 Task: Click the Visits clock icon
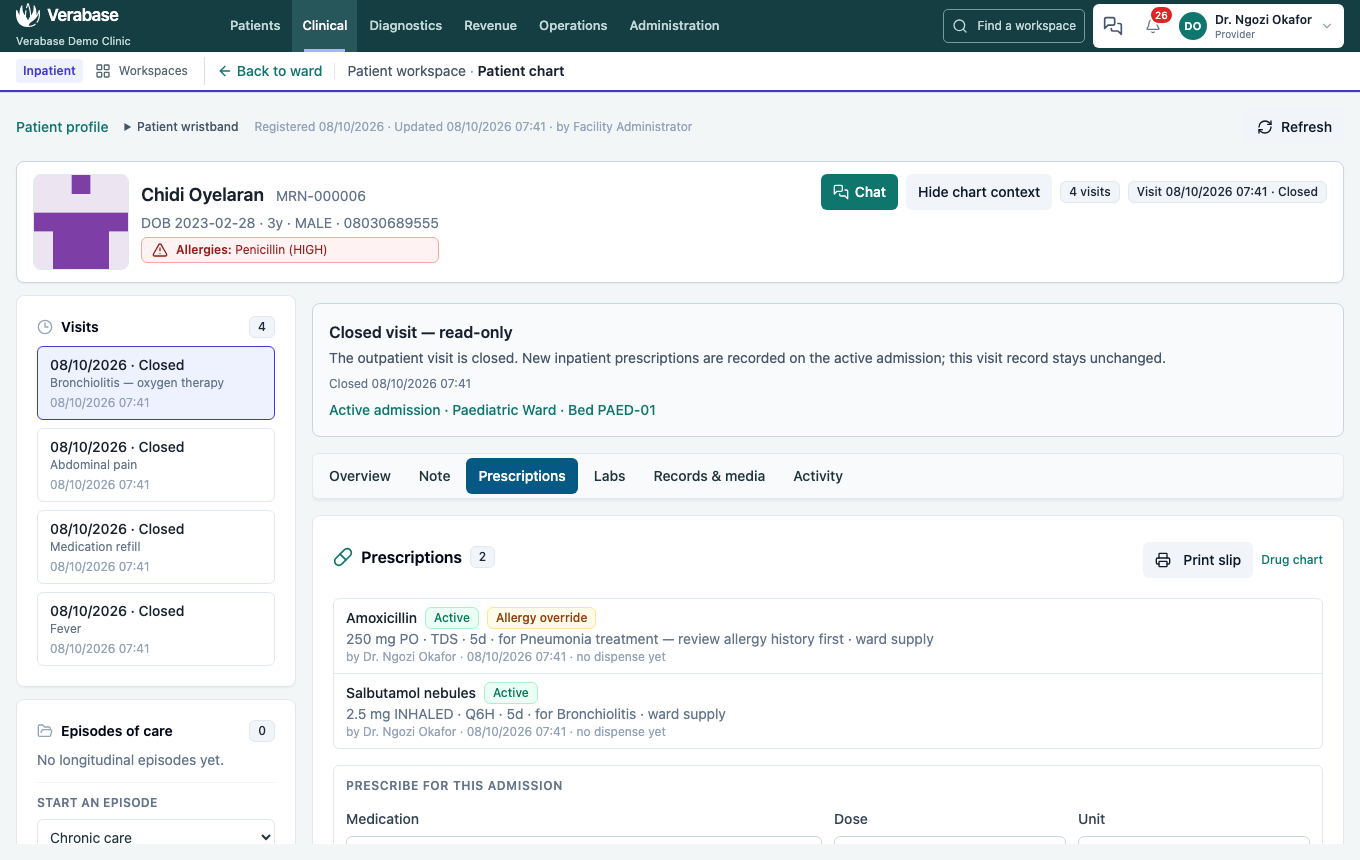45,327
